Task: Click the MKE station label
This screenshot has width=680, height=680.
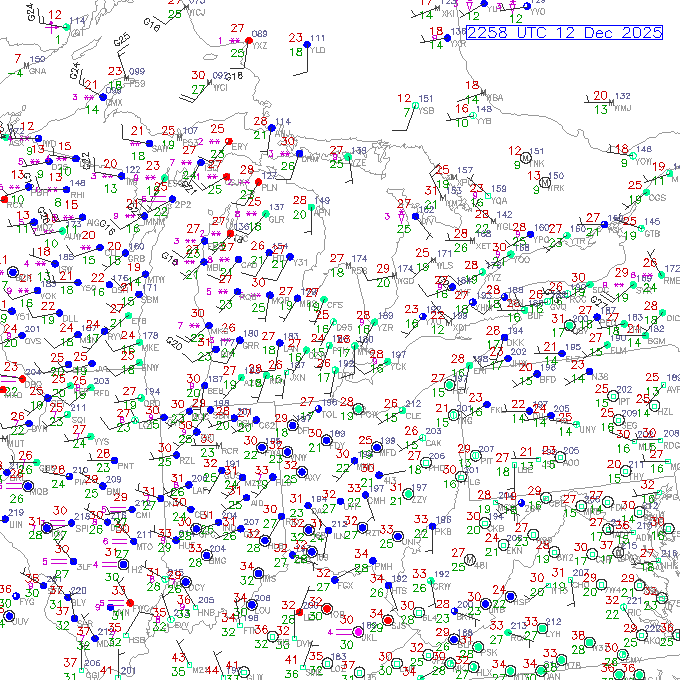Action: pos(150,347)
